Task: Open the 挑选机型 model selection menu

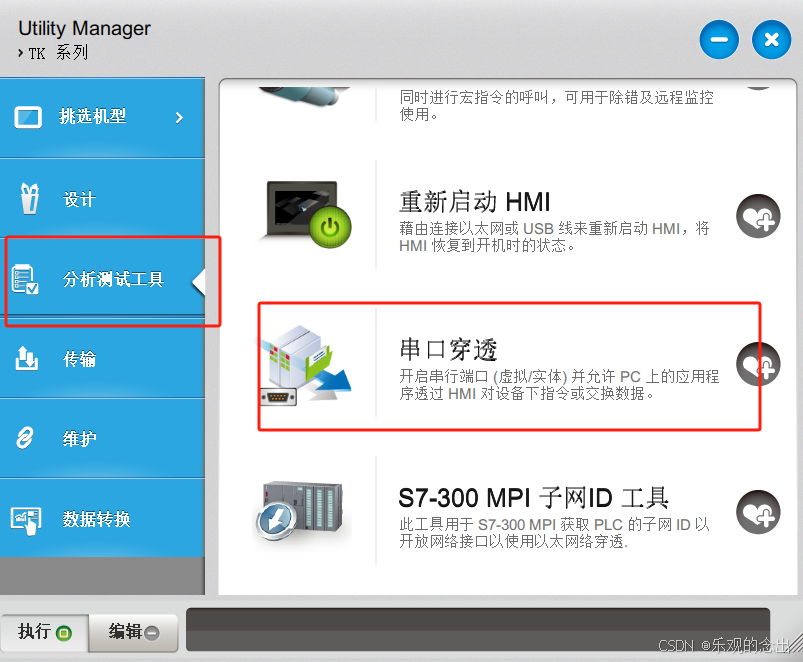Action: tap(102, 117)
